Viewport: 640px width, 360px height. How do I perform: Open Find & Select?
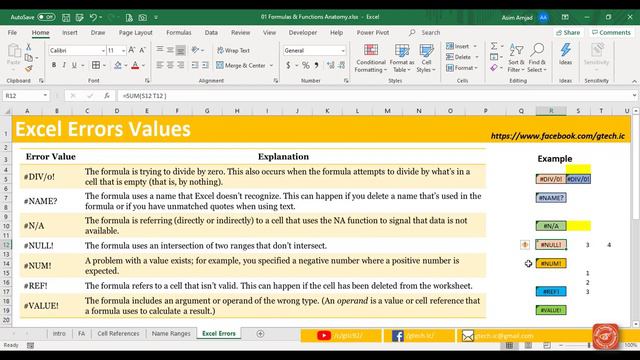[537, 58]
